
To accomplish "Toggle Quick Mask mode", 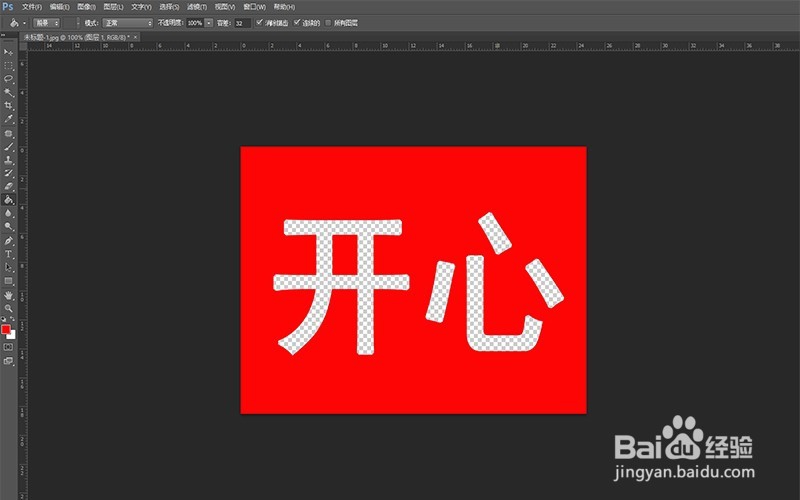I will coord(8,347).
